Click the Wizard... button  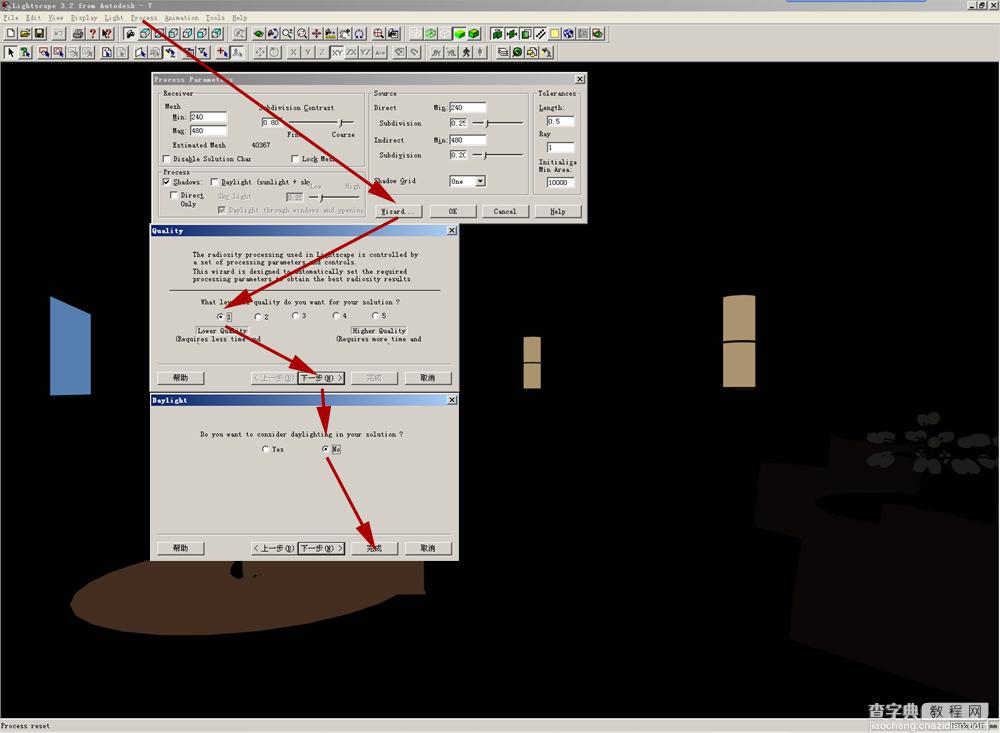(398, 211)
